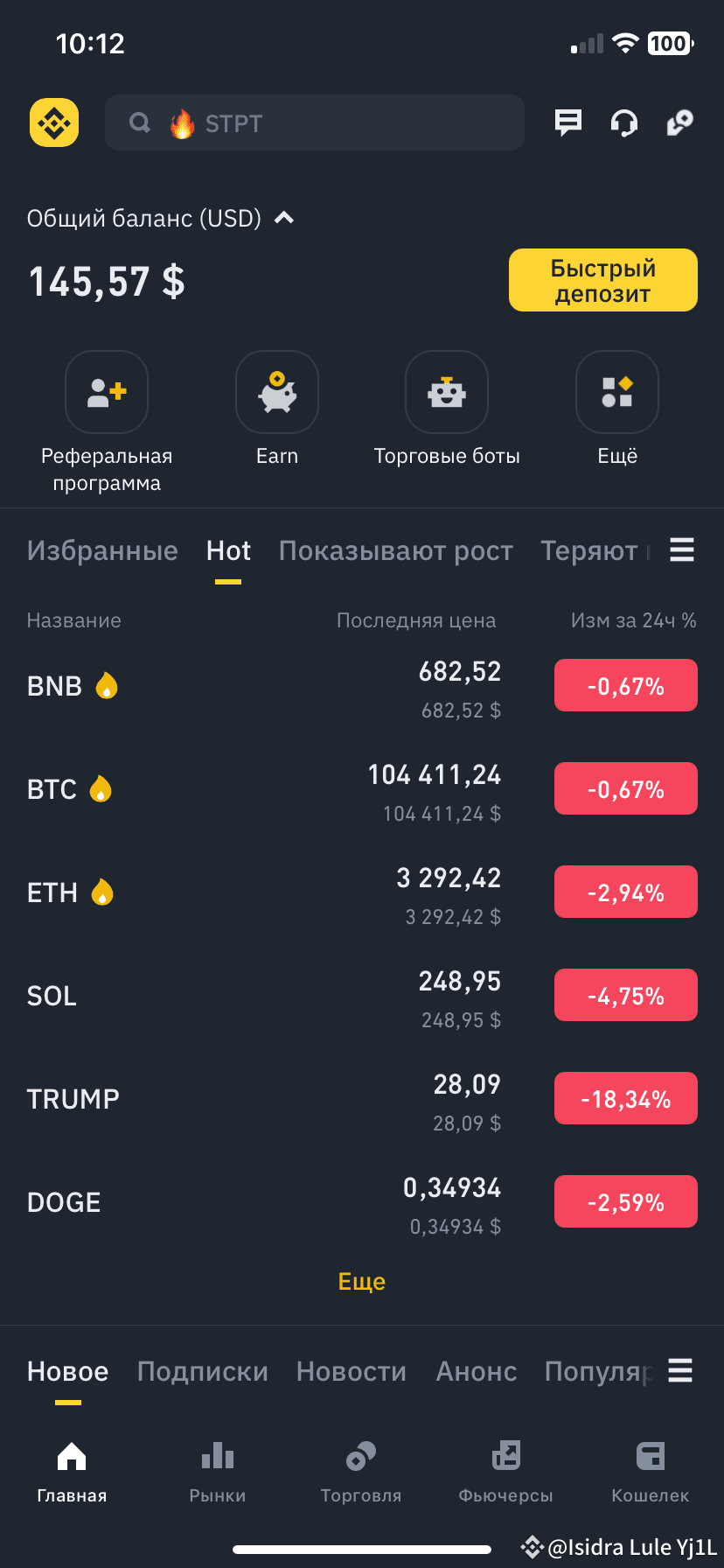Go to Кошелек wallet icon
724x1568 pixels.
[651, 1456]
